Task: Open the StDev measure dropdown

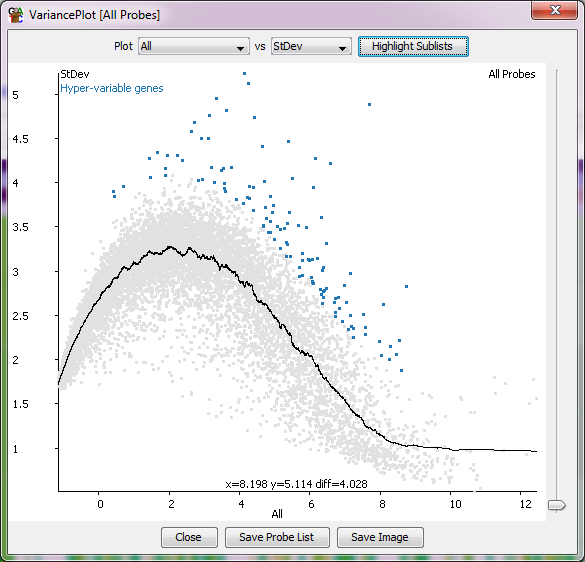Action: (311, 46)
